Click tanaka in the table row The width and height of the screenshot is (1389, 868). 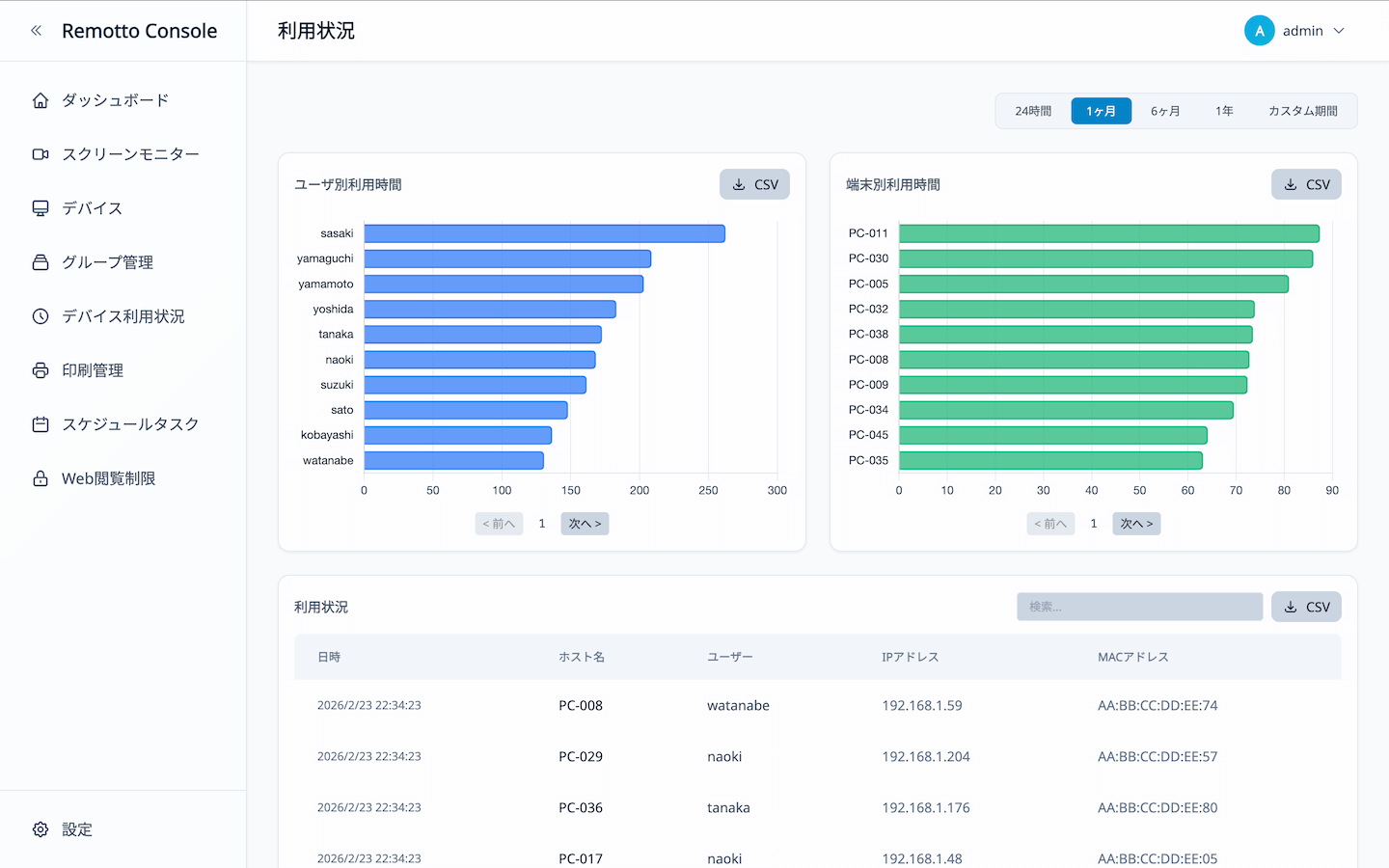[728, 807]
